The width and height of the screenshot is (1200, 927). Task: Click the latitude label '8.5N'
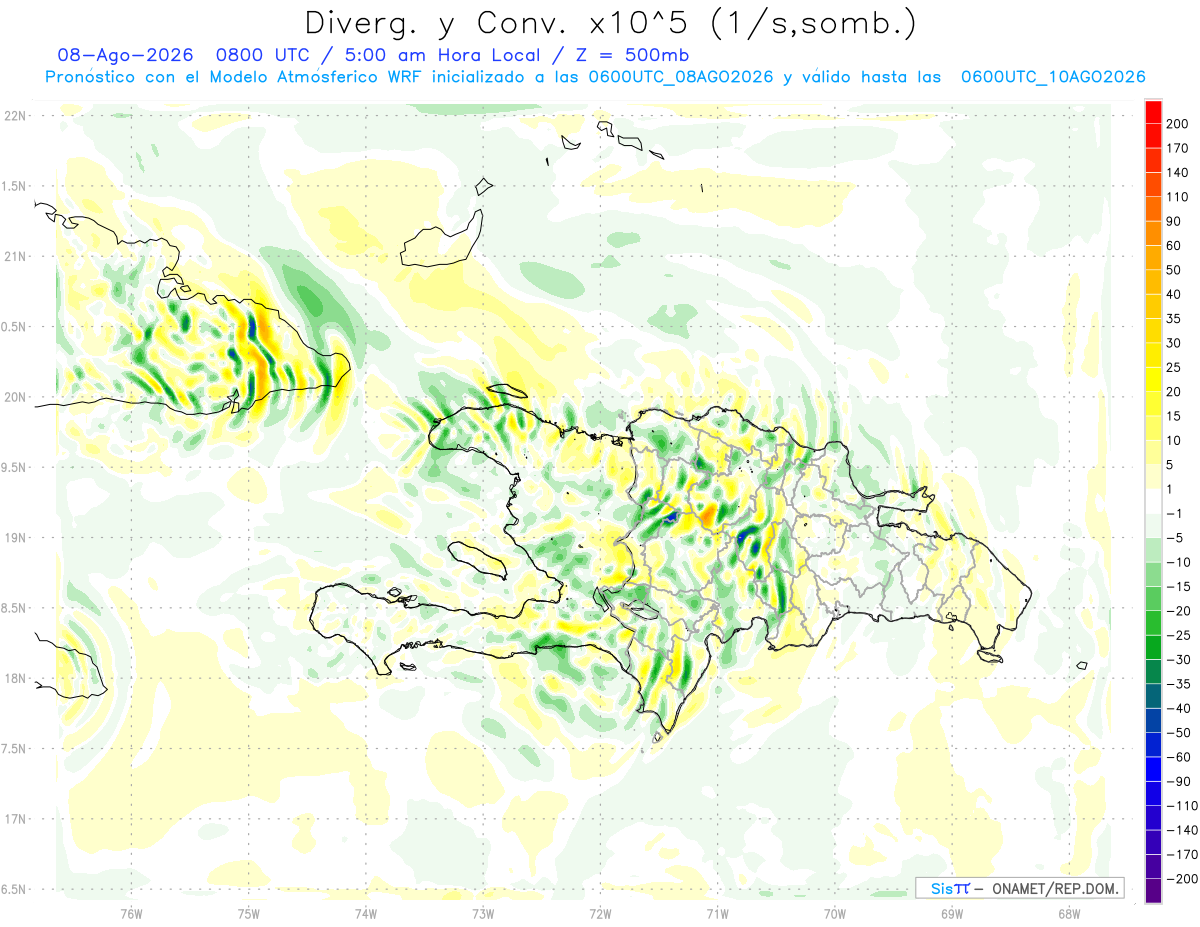[x=14, y=608]
